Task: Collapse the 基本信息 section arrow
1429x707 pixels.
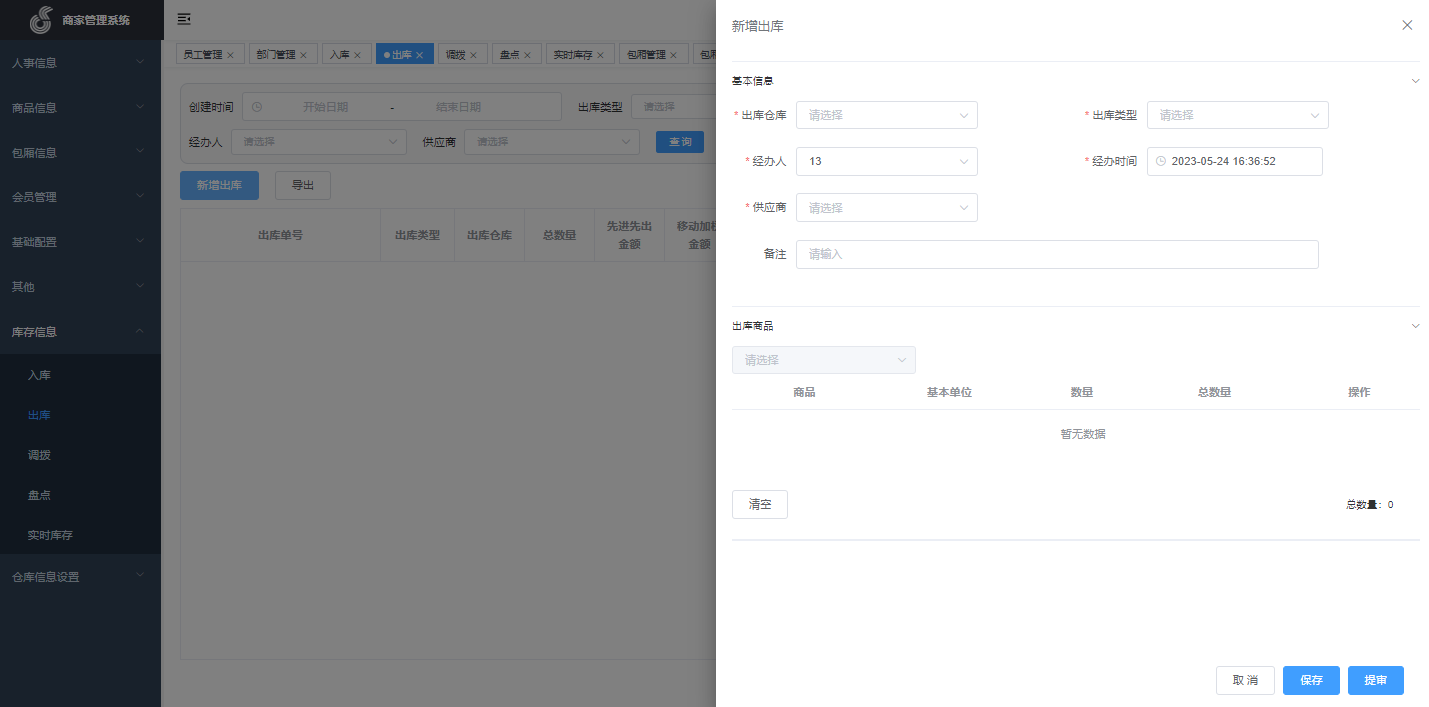Action: point(1415,81)
